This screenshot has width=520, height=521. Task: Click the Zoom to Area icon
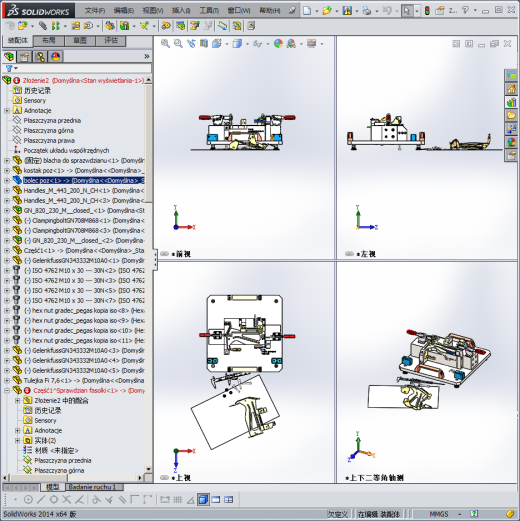coord(178,43)
